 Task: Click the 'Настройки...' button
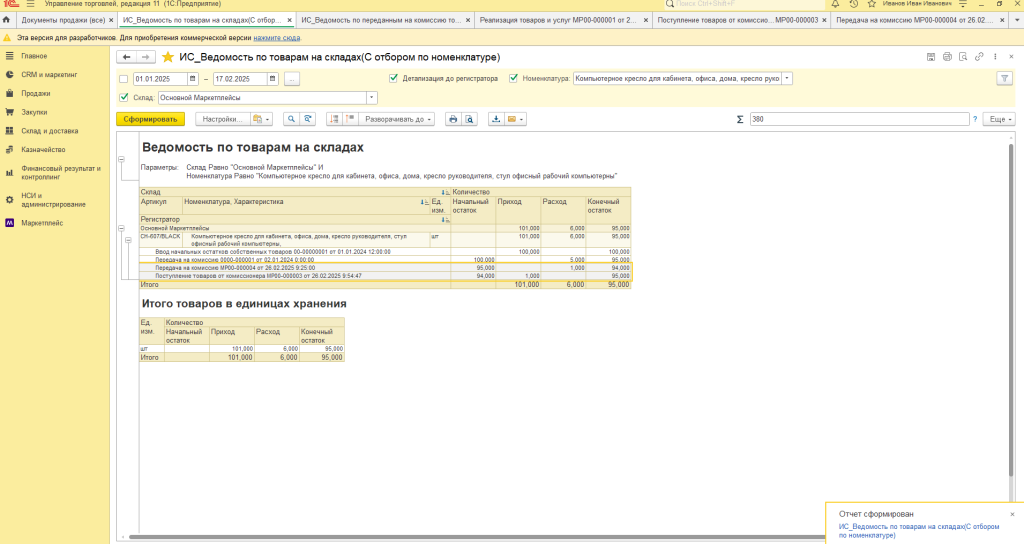click(x=223, y=120)
